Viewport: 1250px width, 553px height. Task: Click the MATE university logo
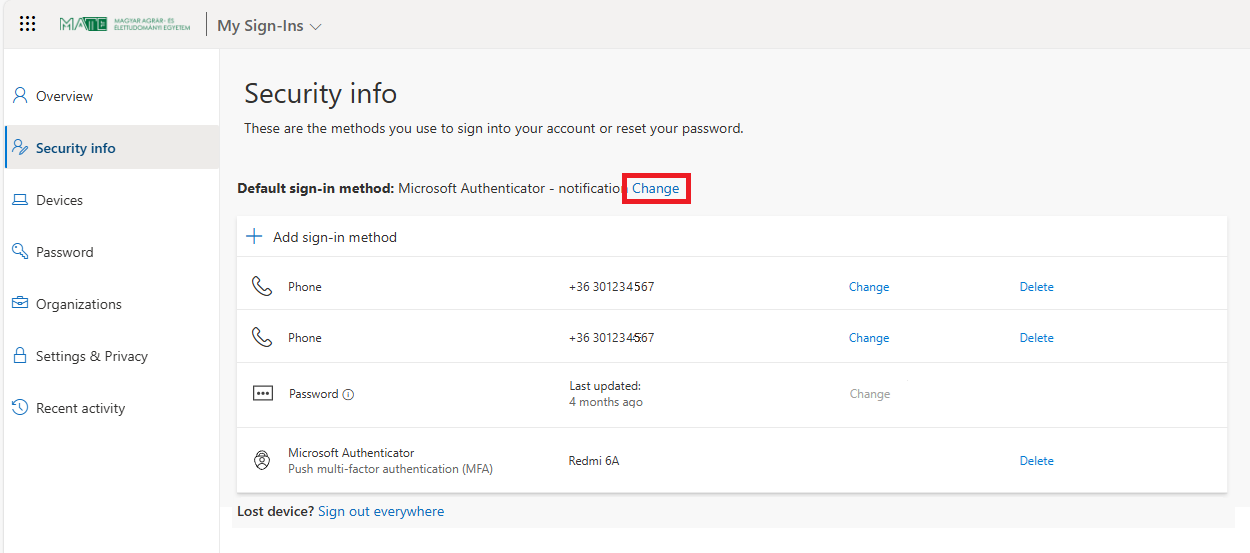click(124, 24)
